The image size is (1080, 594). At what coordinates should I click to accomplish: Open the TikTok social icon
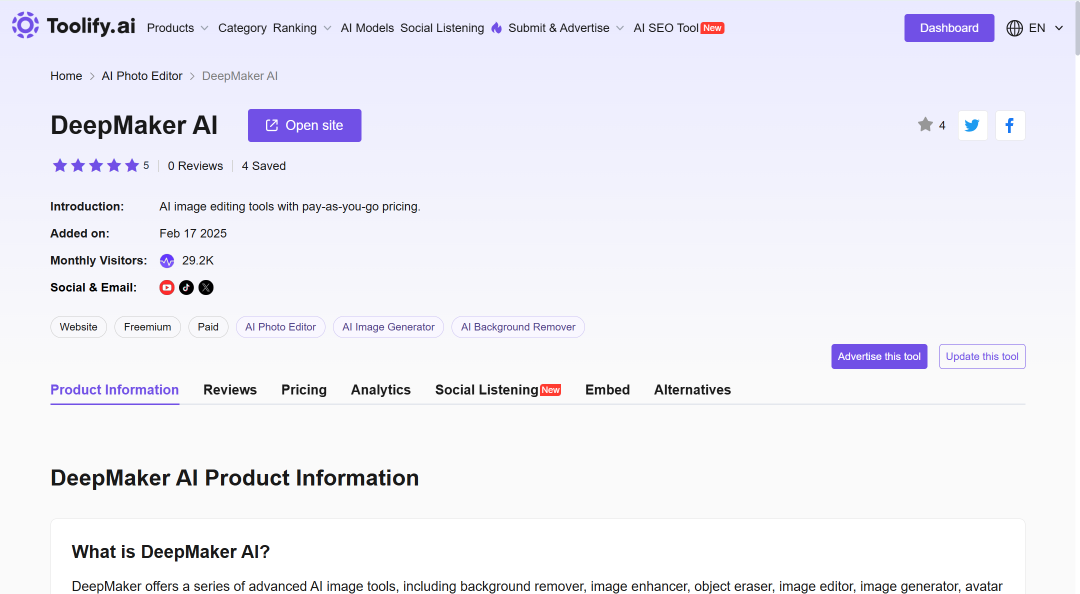pos(187,287)
